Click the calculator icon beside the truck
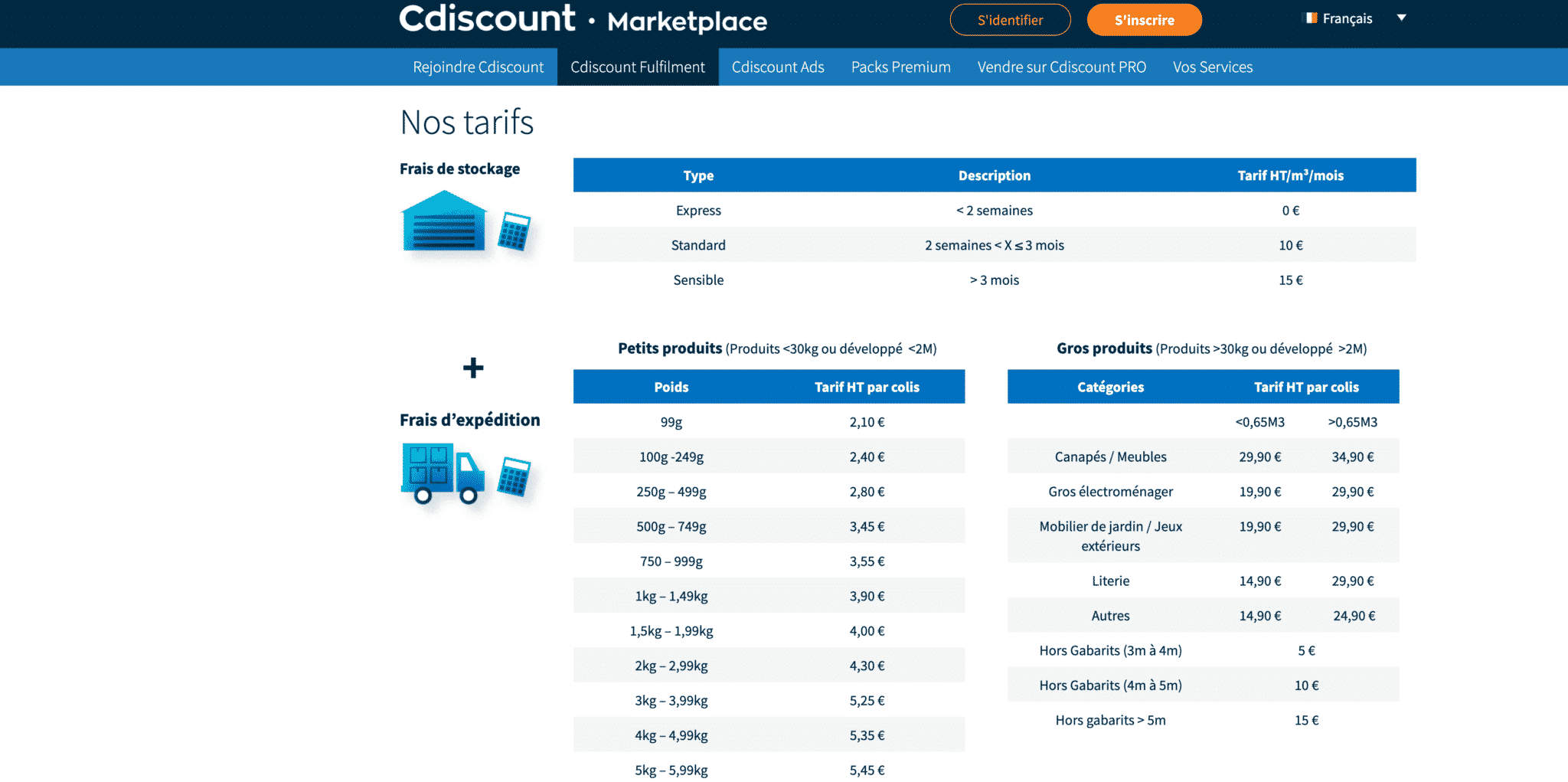Screen dimensions: 1568x782 pyautogui.click(x=514, y=476)
